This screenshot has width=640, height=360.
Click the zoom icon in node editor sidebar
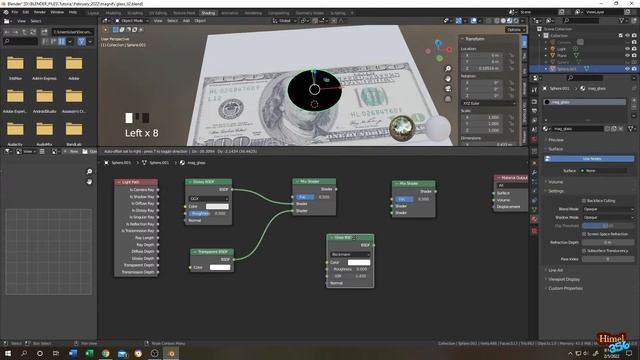point(89,171)
